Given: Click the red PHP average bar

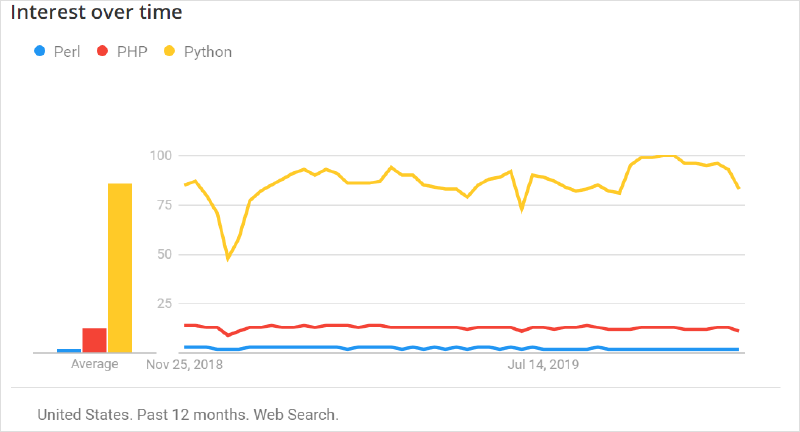Looking at the screenshot, I should pos(95,340).
